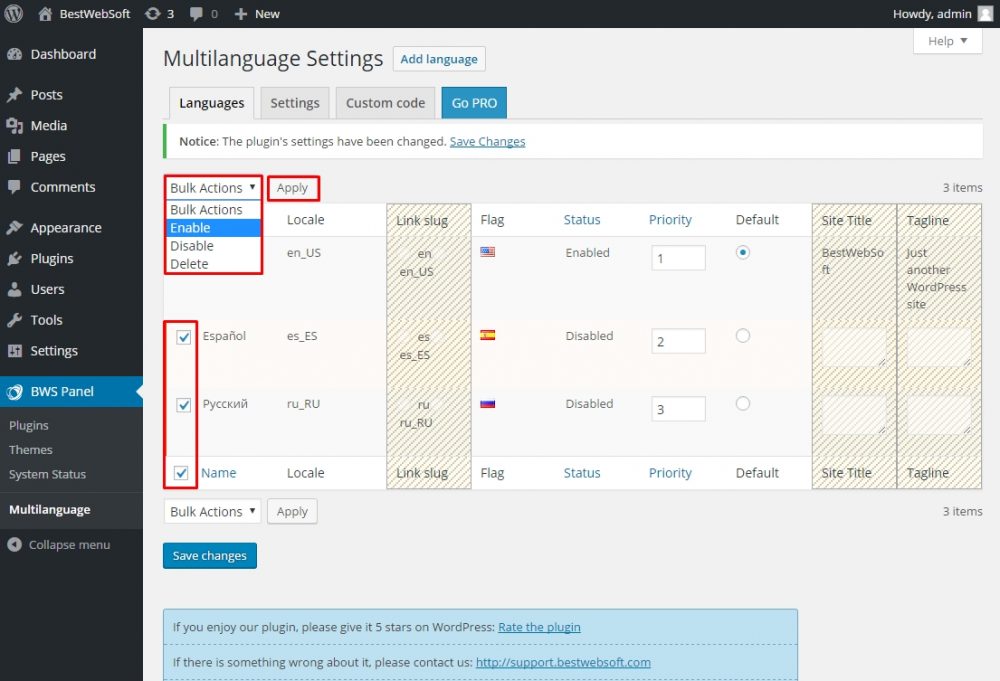The image size is (1000, 681).
Task: Click the US flag icon for en_US
Action: tap(487, 252)
